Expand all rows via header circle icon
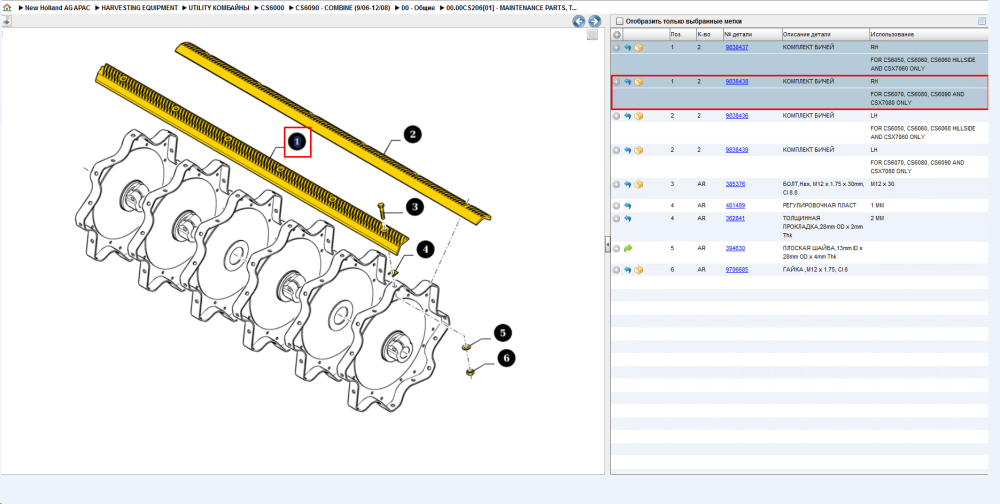Image resolution: width=1000 pixels, height=504 pixels. [617, 34]
